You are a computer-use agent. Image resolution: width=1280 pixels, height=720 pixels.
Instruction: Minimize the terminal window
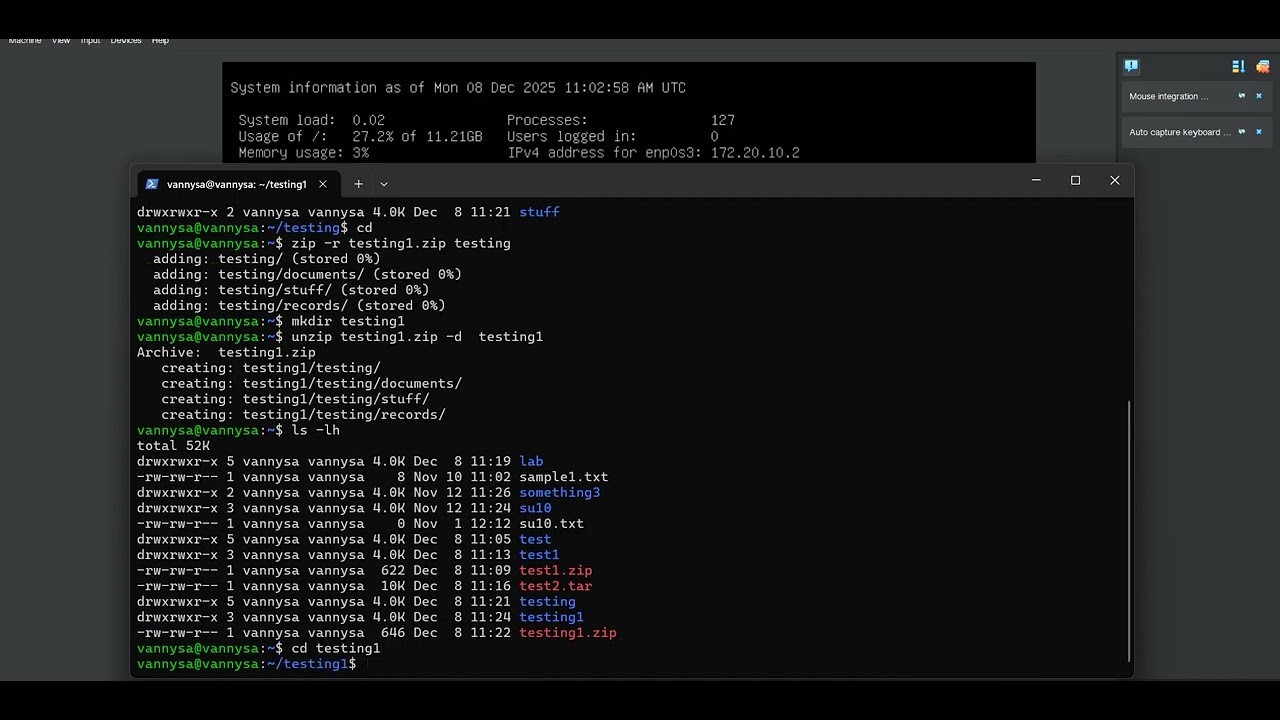coord(1036,180)
